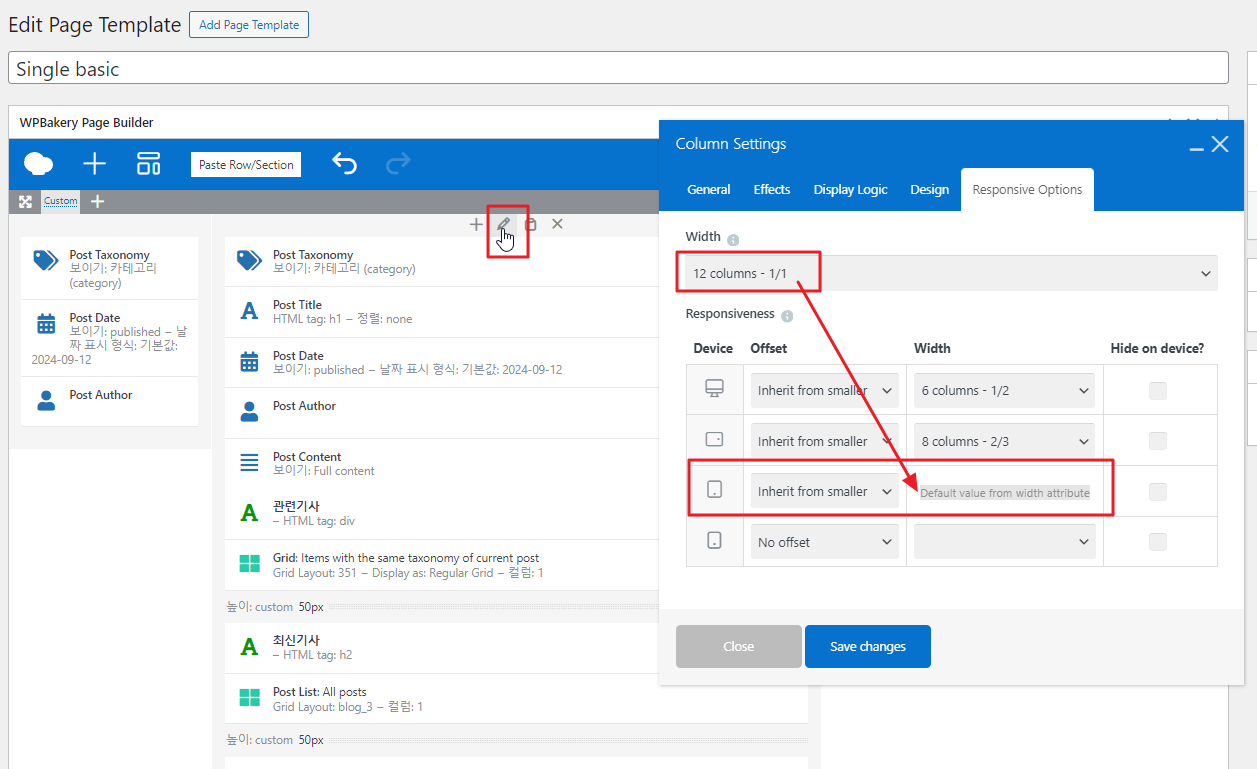
Task: Click the Post Taxonomy tag icon in left column
Action: pos(45,261)
